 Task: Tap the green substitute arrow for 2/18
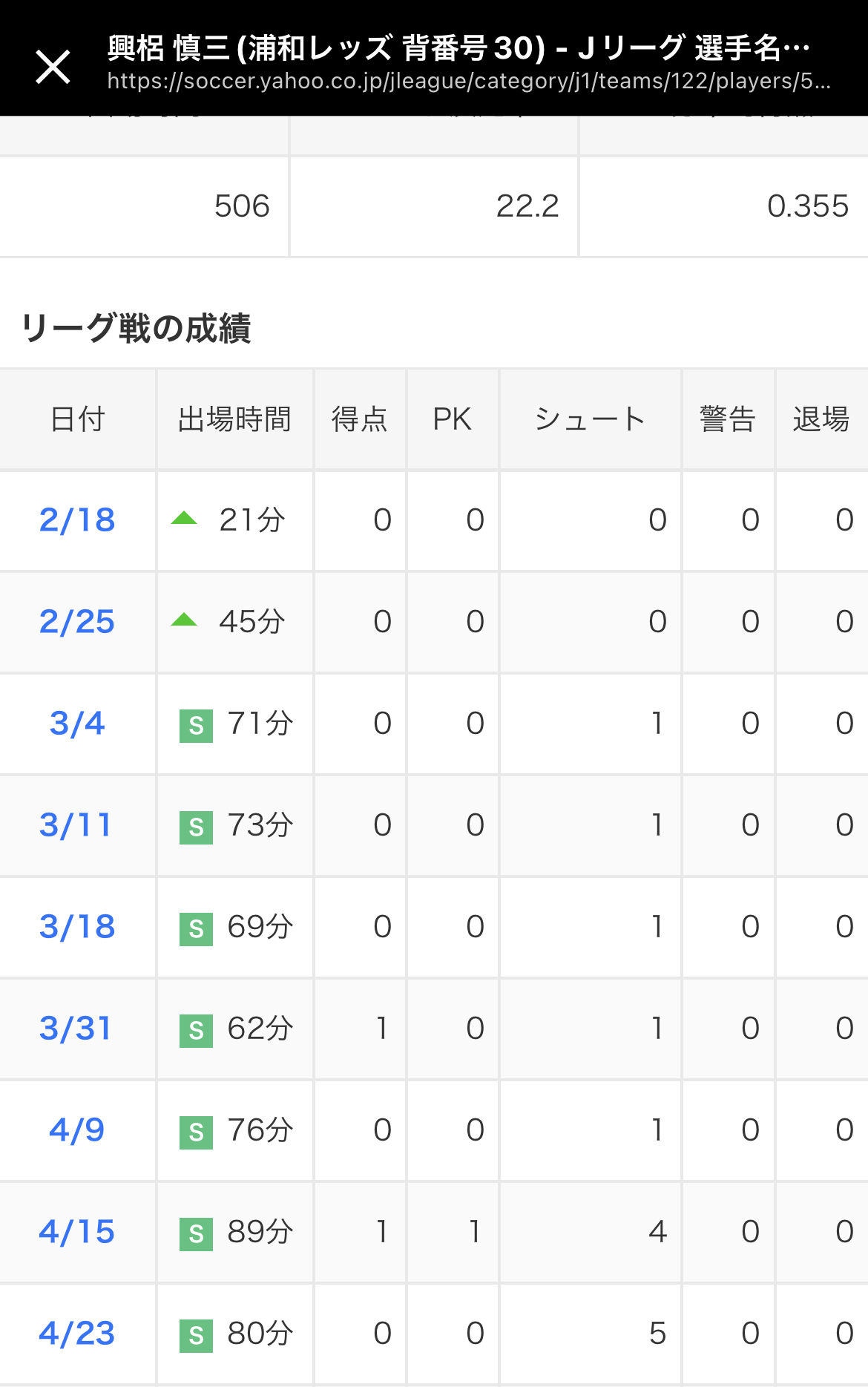[184, 519]
